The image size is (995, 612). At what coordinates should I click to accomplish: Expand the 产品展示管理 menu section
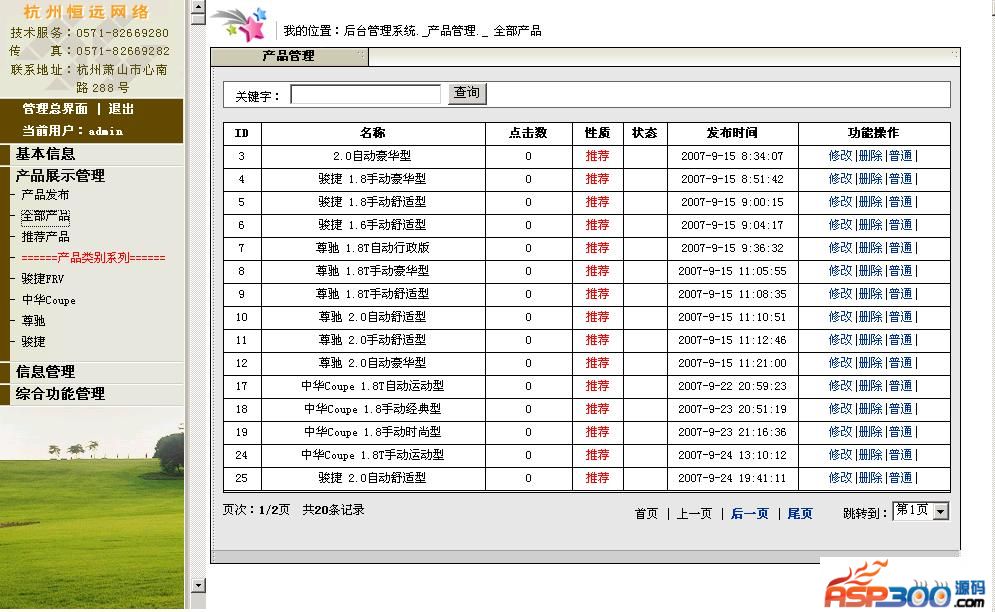[x=60, y=176]
